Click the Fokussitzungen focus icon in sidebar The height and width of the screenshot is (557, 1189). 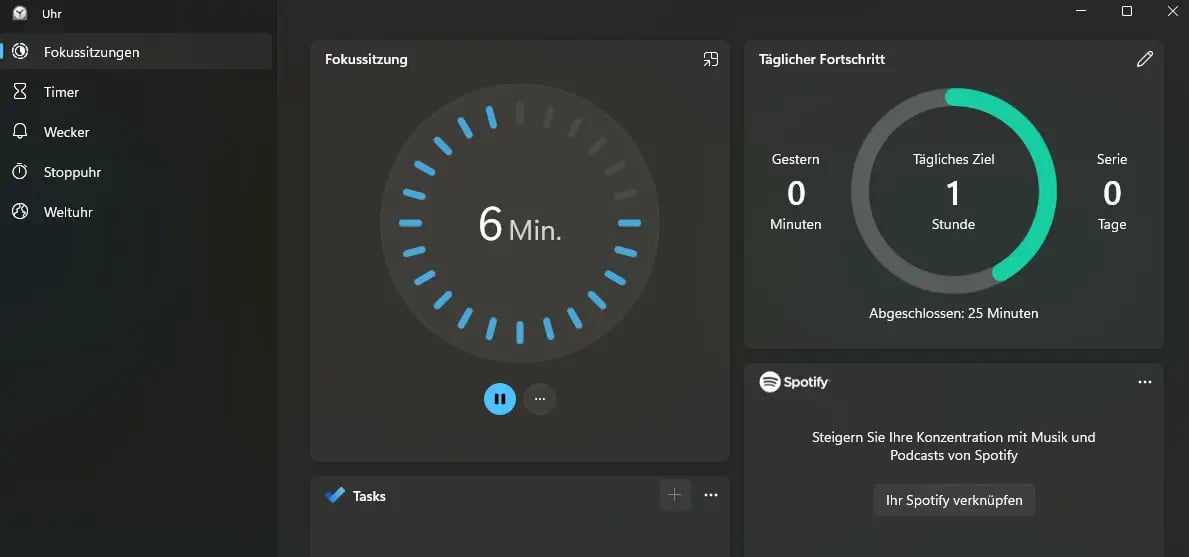20,52
